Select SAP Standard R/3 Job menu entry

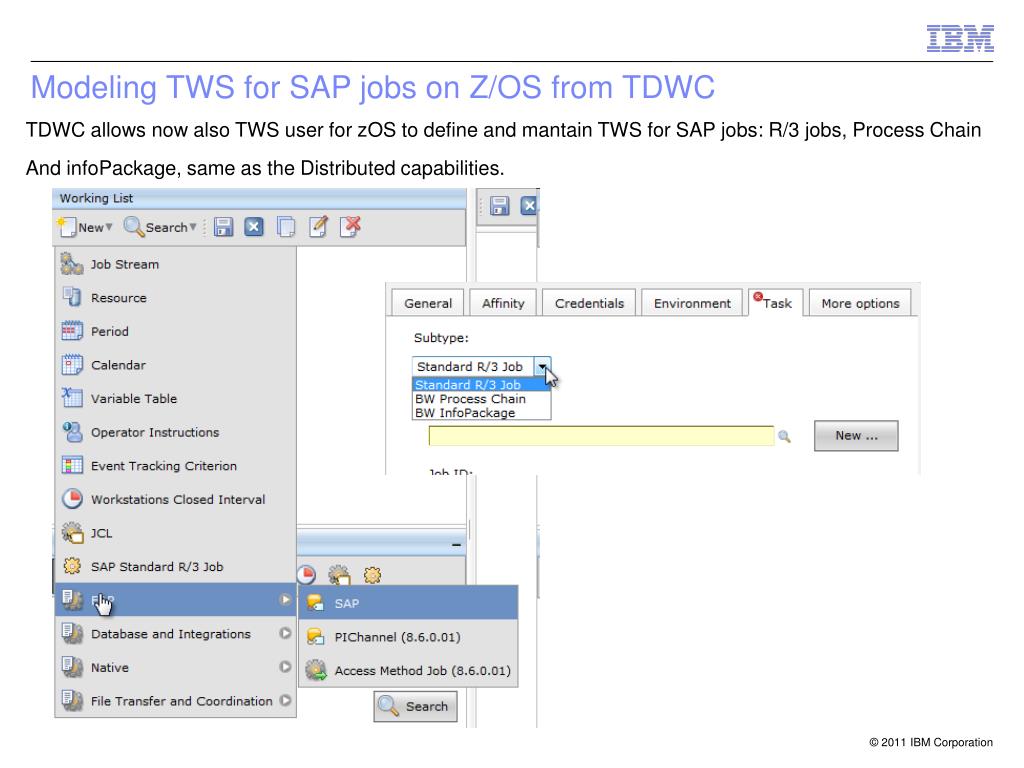[x=175, y=567]
